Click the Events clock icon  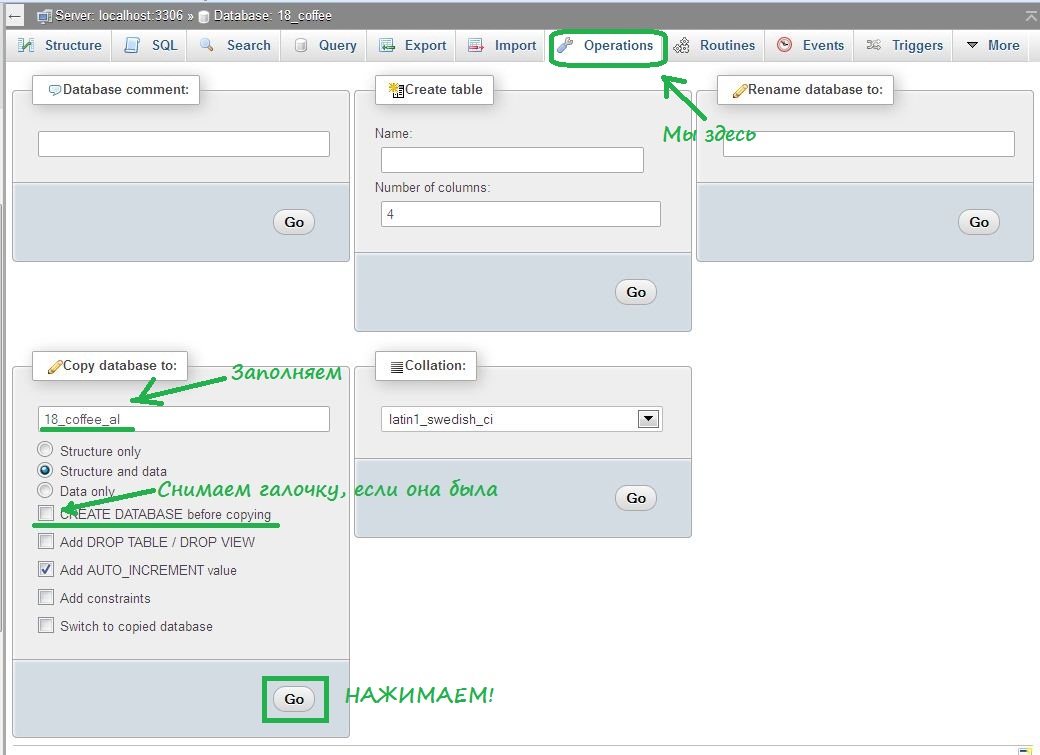pyautogui.click(x=785, y=45)
